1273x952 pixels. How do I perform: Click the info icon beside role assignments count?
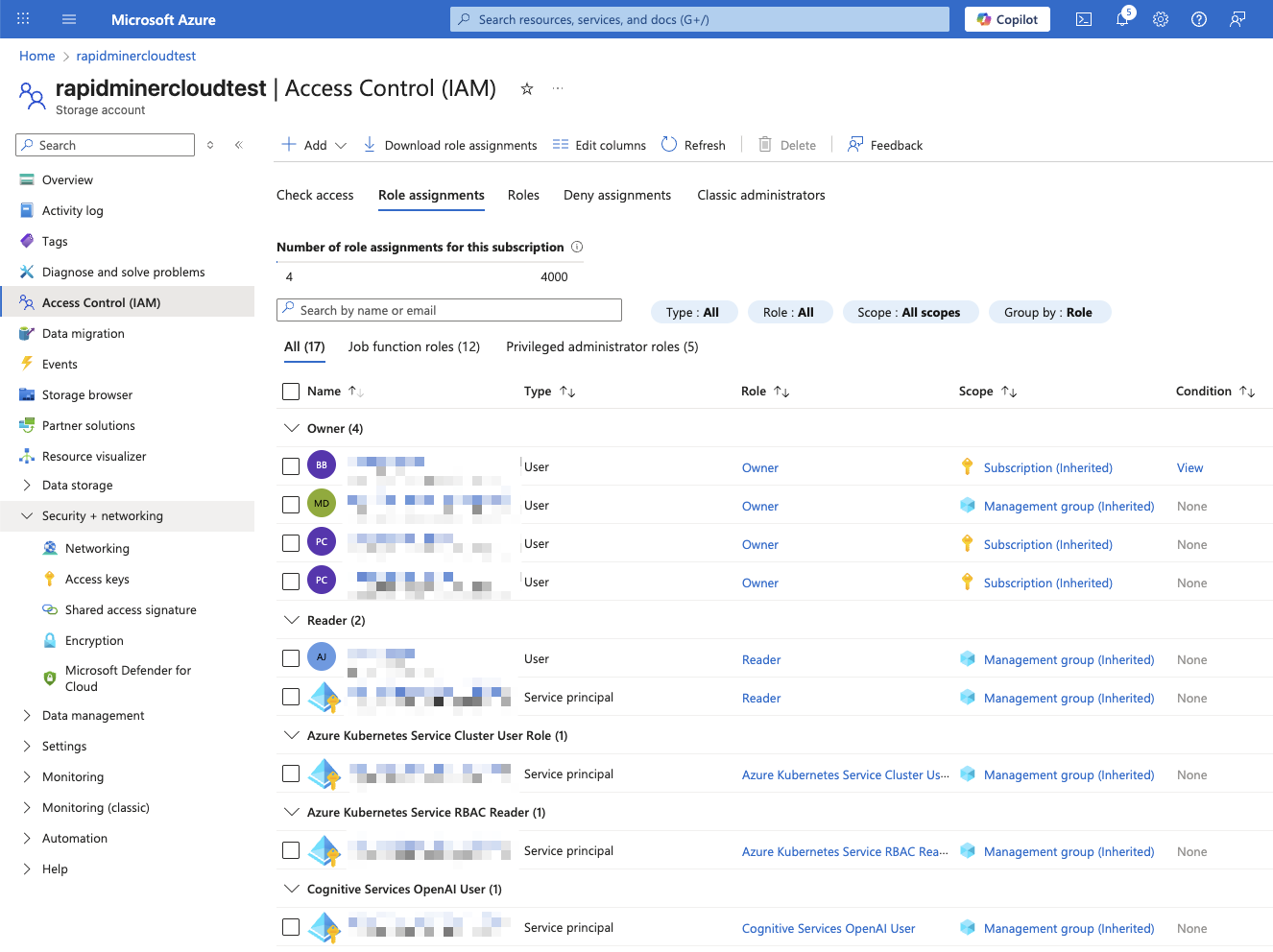point(577,247)
